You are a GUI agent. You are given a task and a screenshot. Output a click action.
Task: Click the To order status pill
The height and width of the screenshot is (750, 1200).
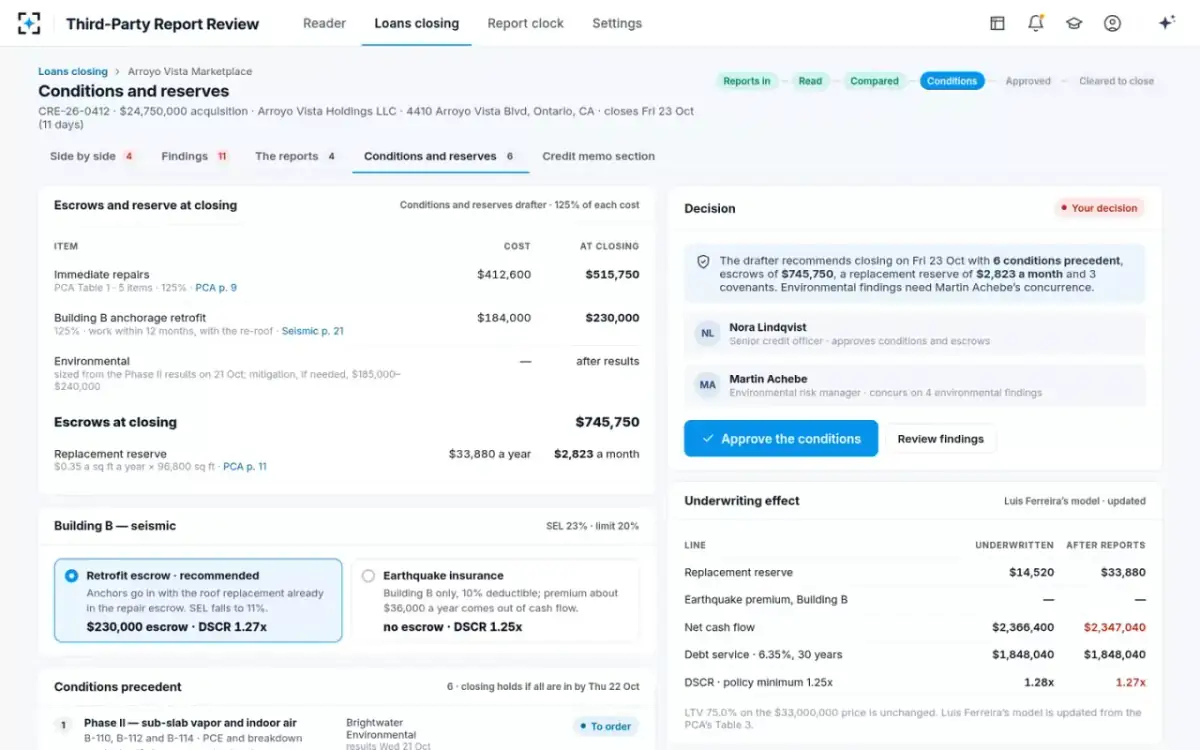(605, 726)
